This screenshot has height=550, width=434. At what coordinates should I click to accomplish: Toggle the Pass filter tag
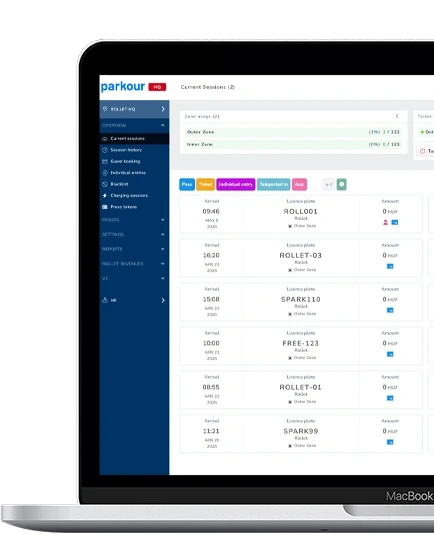(x=187, y=184)
